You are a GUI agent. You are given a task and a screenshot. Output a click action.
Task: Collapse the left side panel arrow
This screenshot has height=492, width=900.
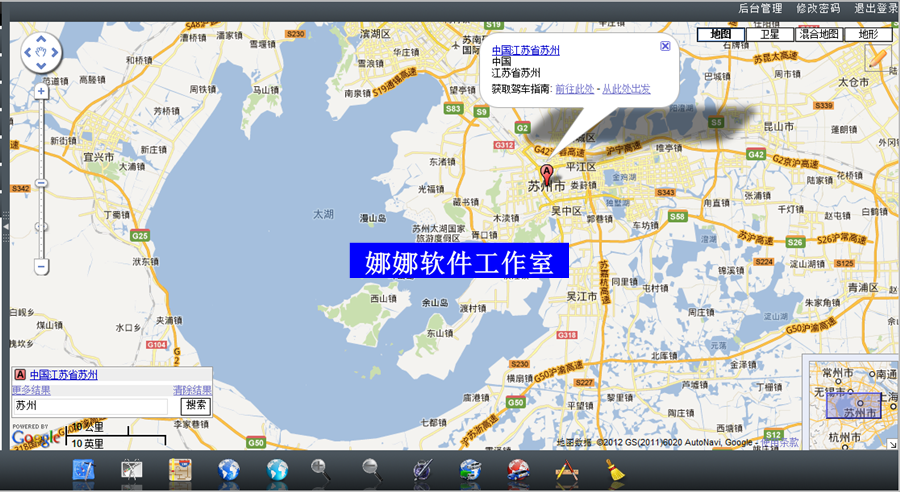tap(6, 227)
